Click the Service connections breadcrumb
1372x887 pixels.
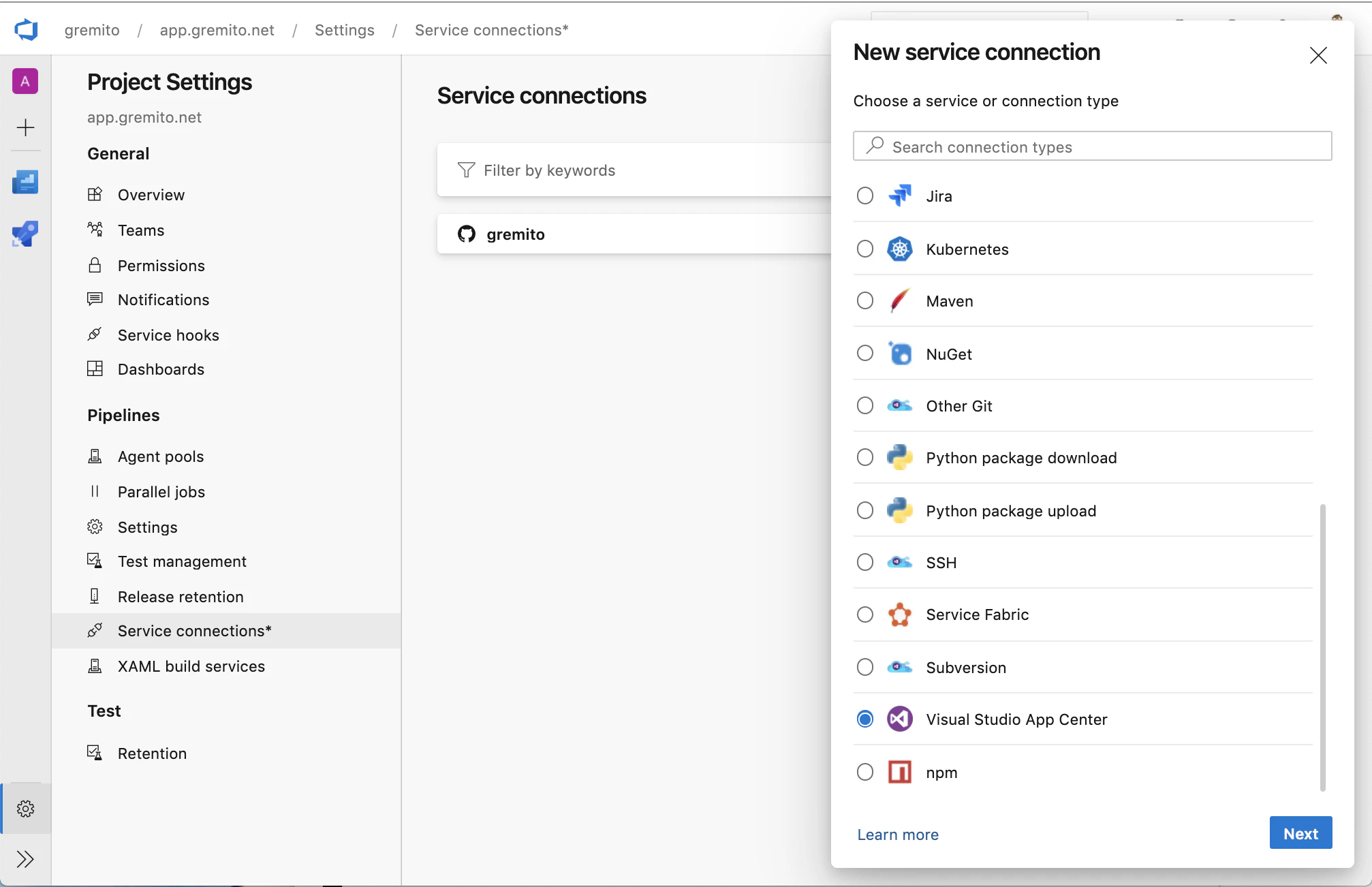[x=492, y=30]
